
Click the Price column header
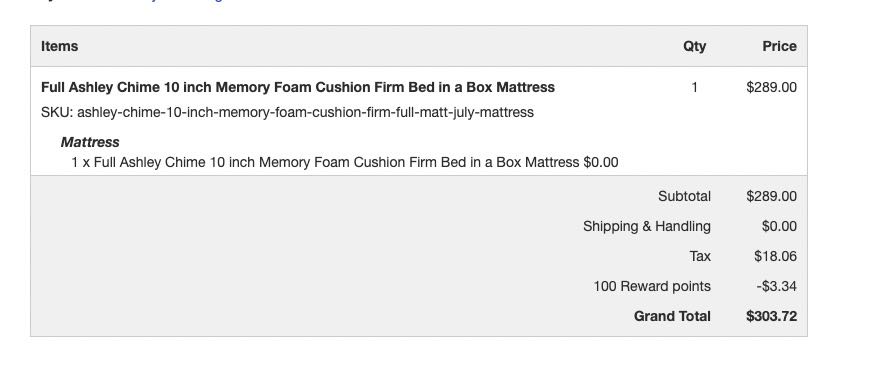click(x=779, y=46)
